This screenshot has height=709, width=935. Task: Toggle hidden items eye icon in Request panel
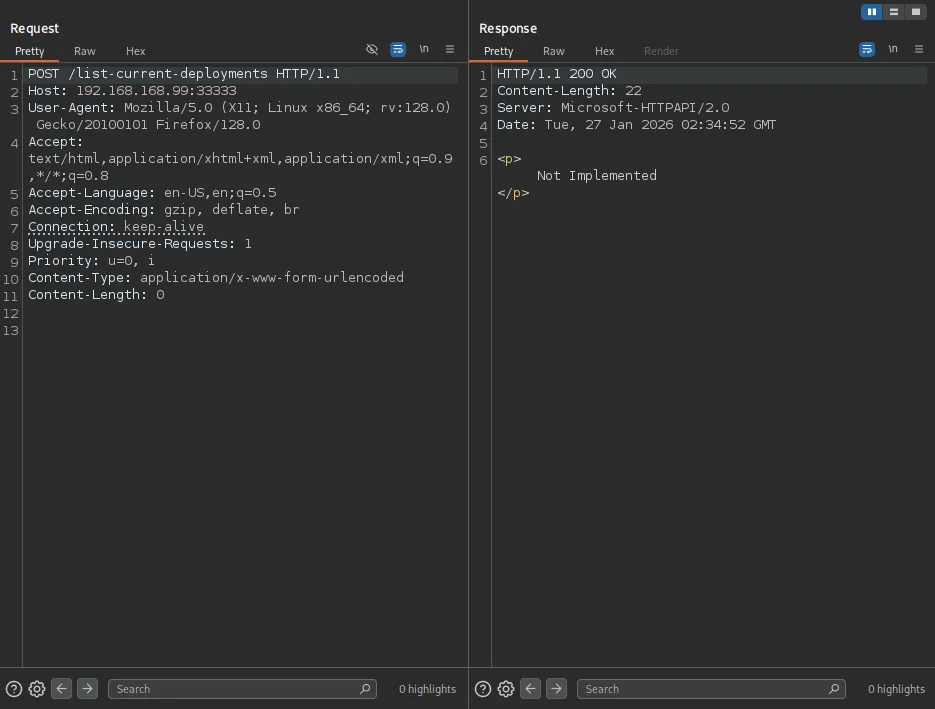[x=372, y=49]
